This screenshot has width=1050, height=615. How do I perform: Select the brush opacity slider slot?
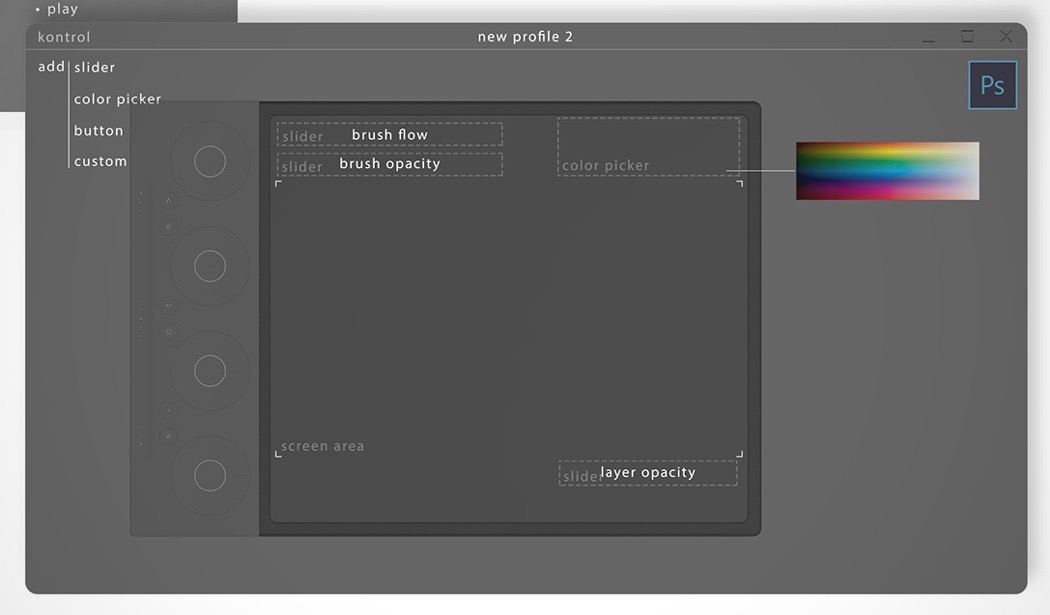390,164
